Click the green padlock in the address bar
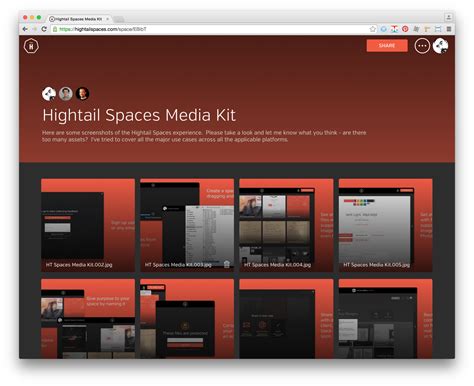 tap(55, 29)
